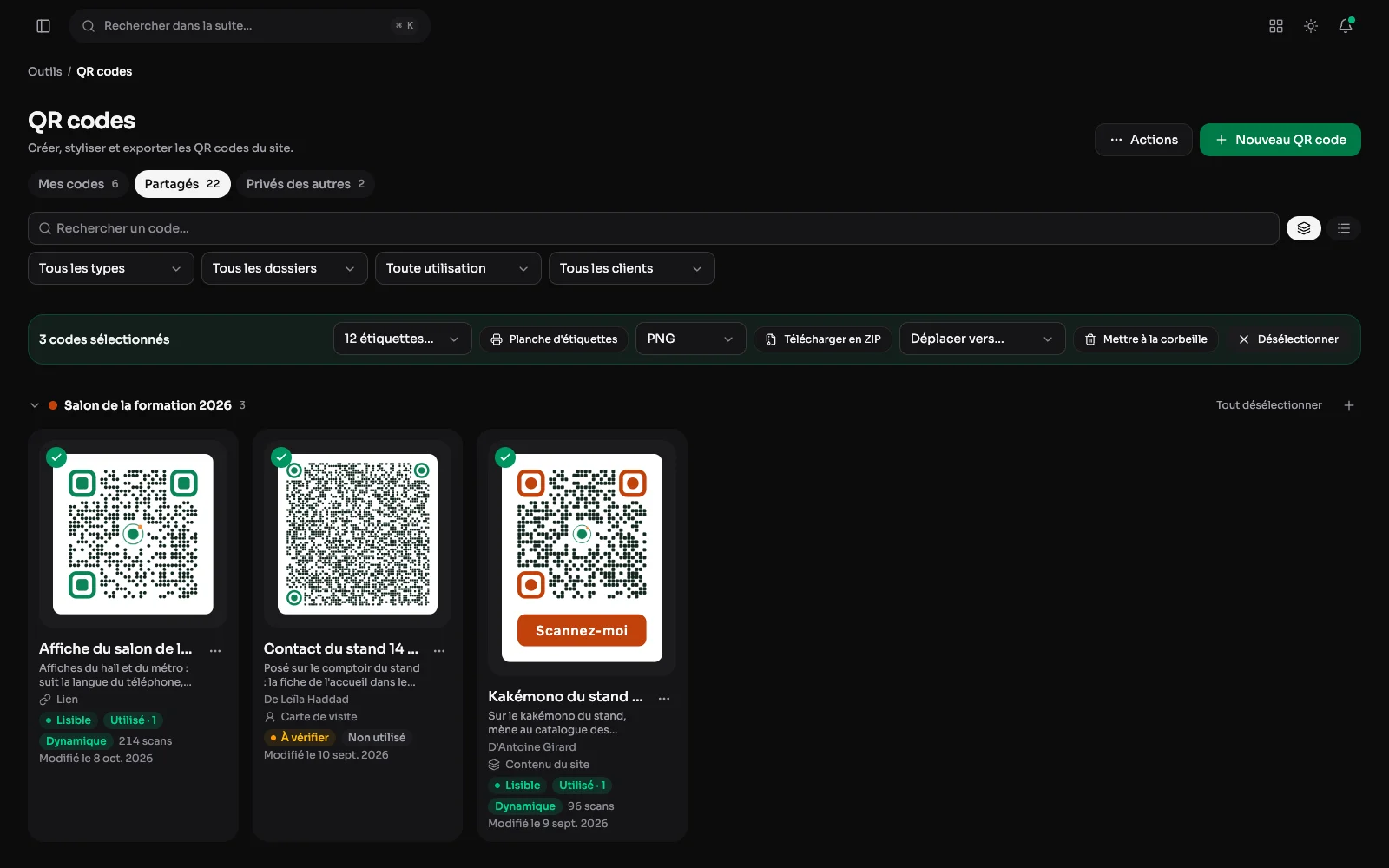Open the apps grid icon

[x=1276, y=26]
